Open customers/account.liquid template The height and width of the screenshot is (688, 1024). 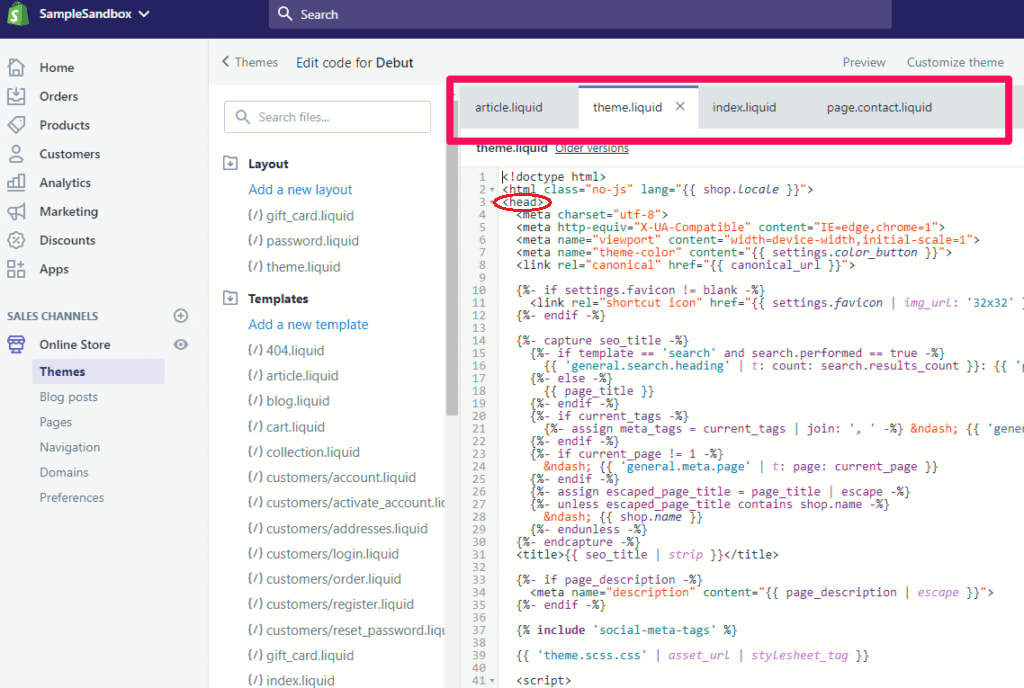[x=332, y=478]
